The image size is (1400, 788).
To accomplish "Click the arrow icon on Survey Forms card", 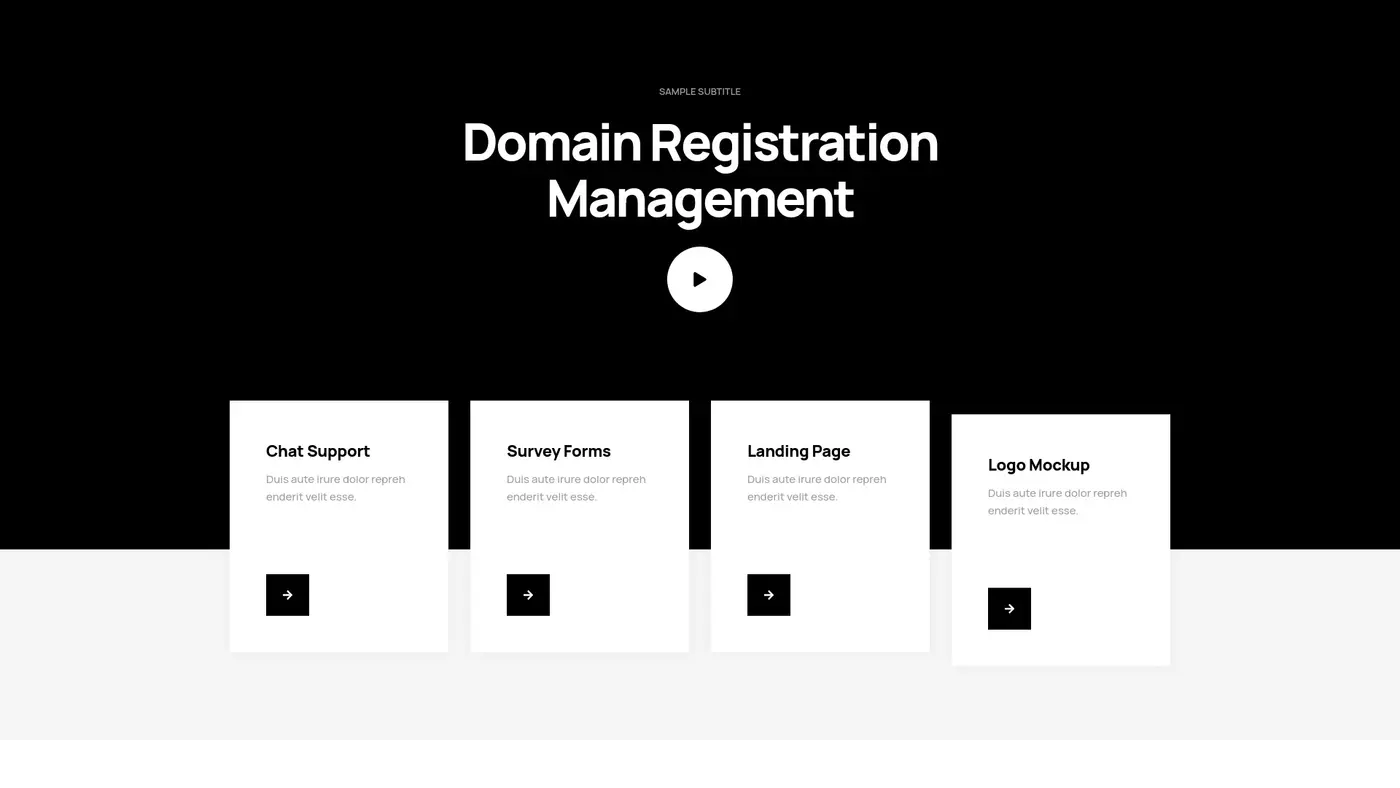I will (528, 594).
